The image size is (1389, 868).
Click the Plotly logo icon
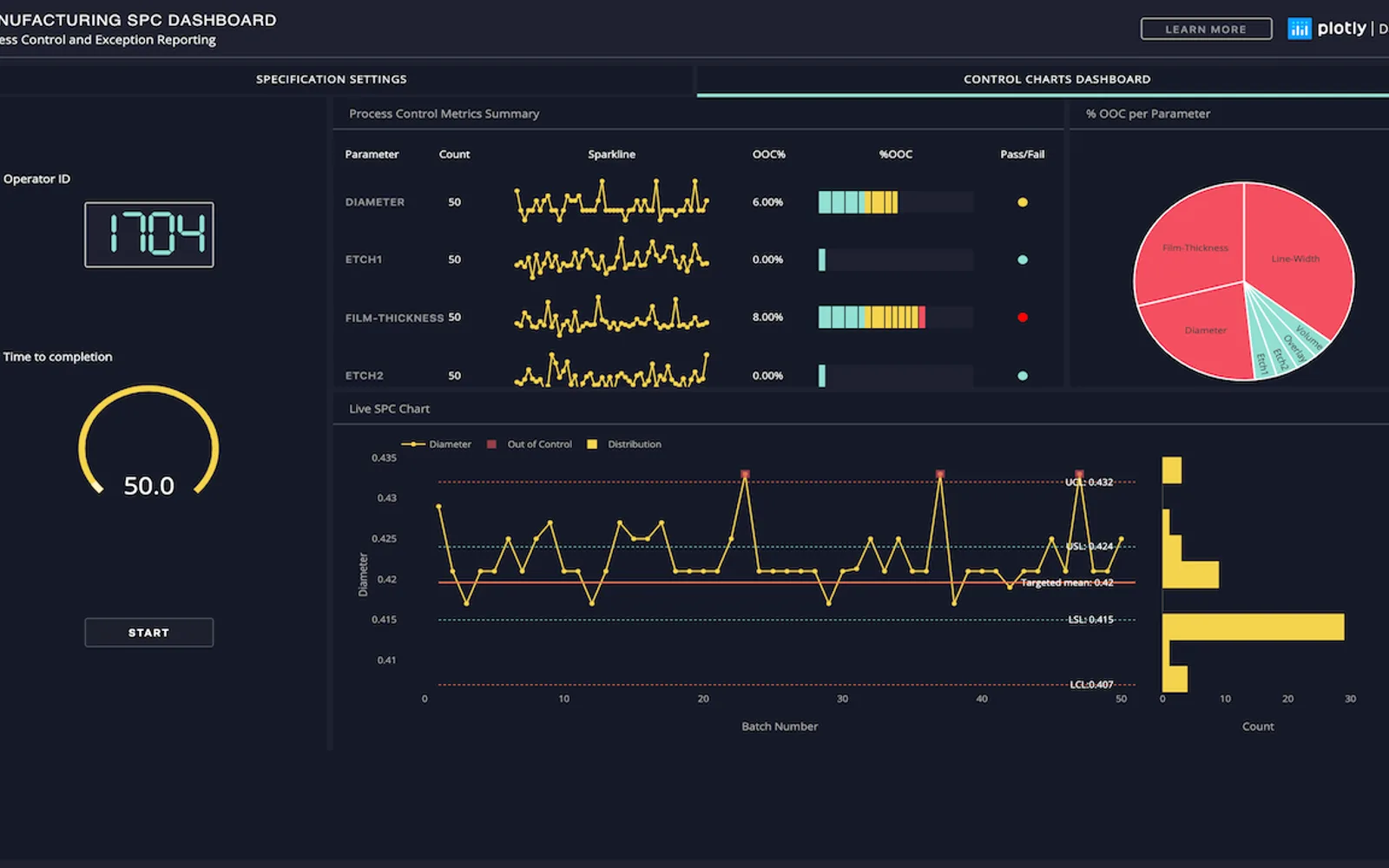click(1299, 29)
